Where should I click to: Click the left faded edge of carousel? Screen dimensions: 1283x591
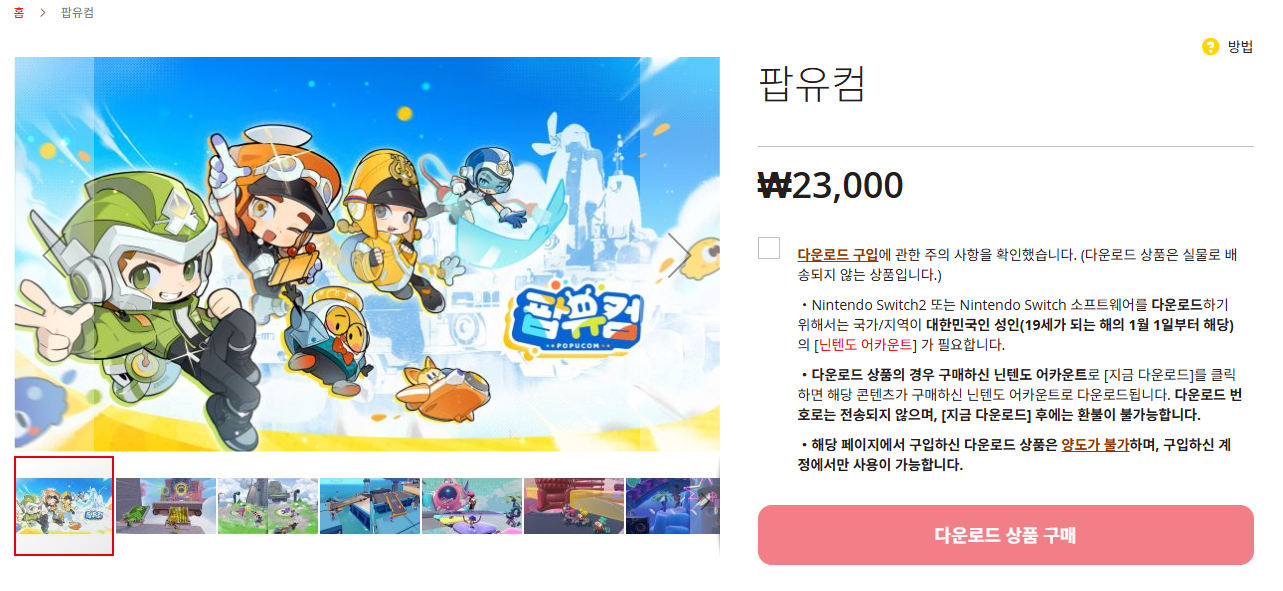(x=54, y=254)
